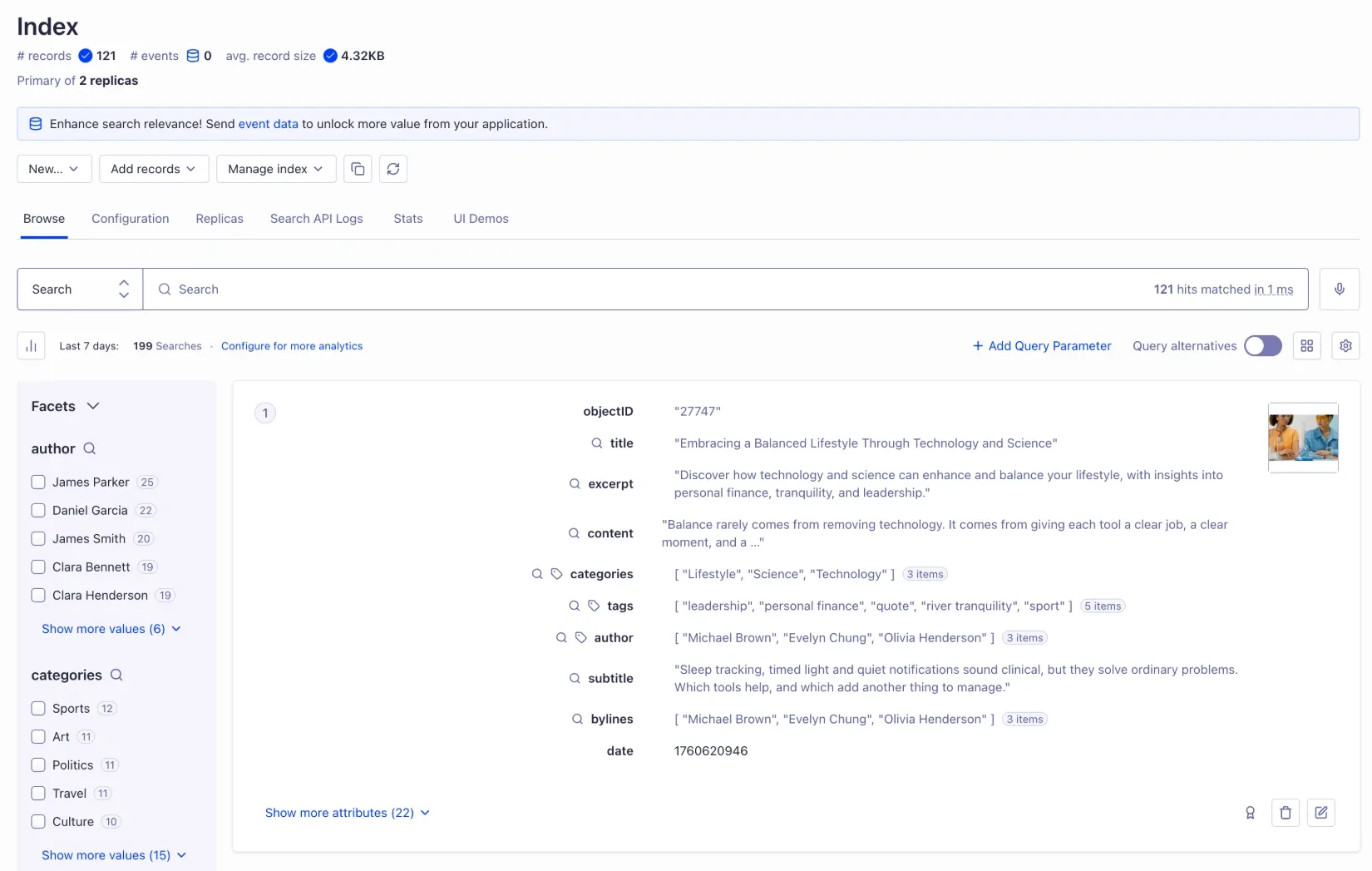Expand Show more attributes (22)

[348, 813]
